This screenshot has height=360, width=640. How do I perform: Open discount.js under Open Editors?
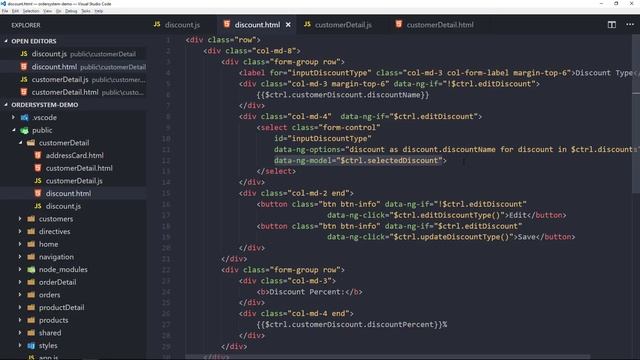pos(73,54)
